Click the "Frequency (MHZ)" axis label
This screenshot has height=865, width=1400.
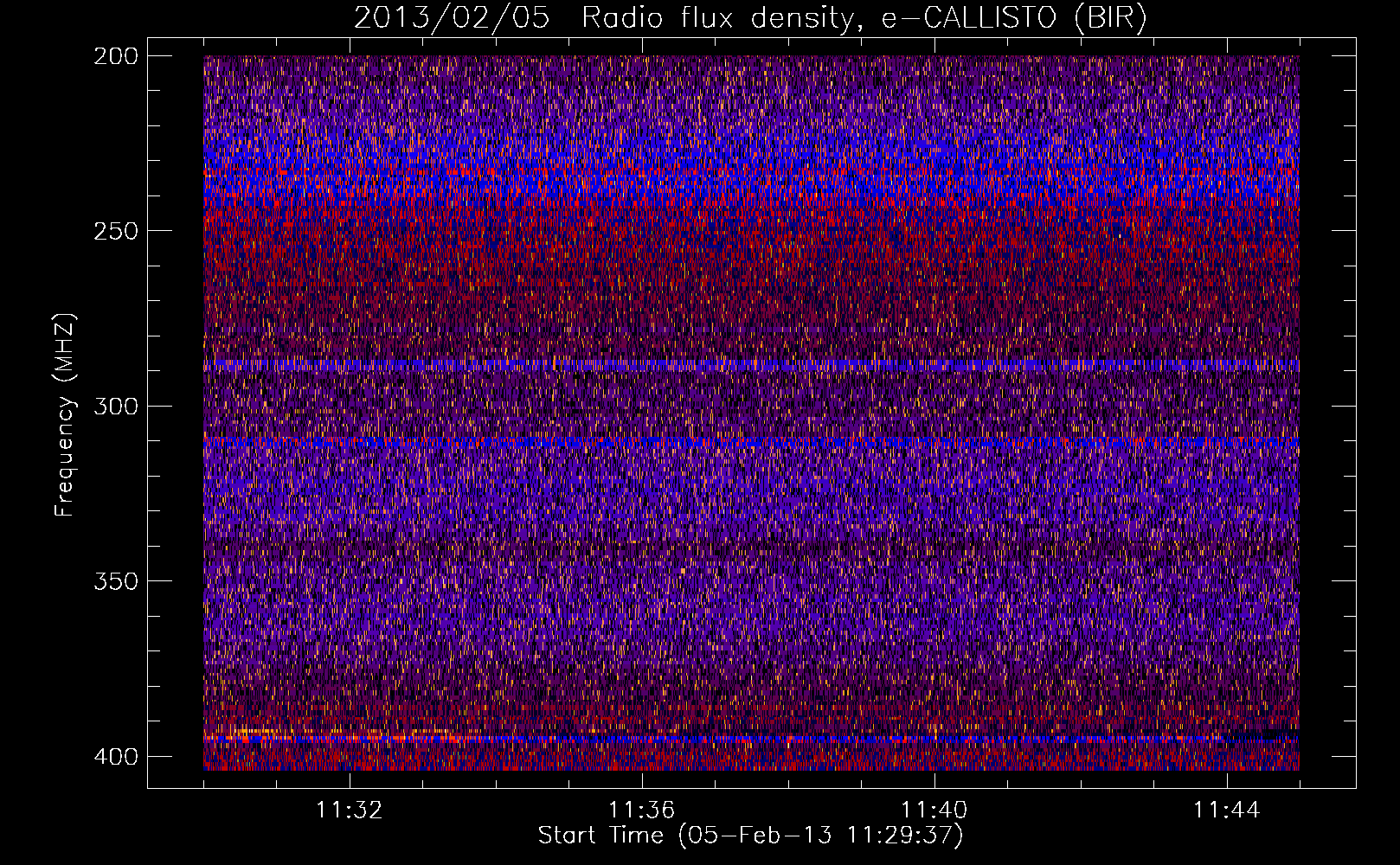[65, 414]
